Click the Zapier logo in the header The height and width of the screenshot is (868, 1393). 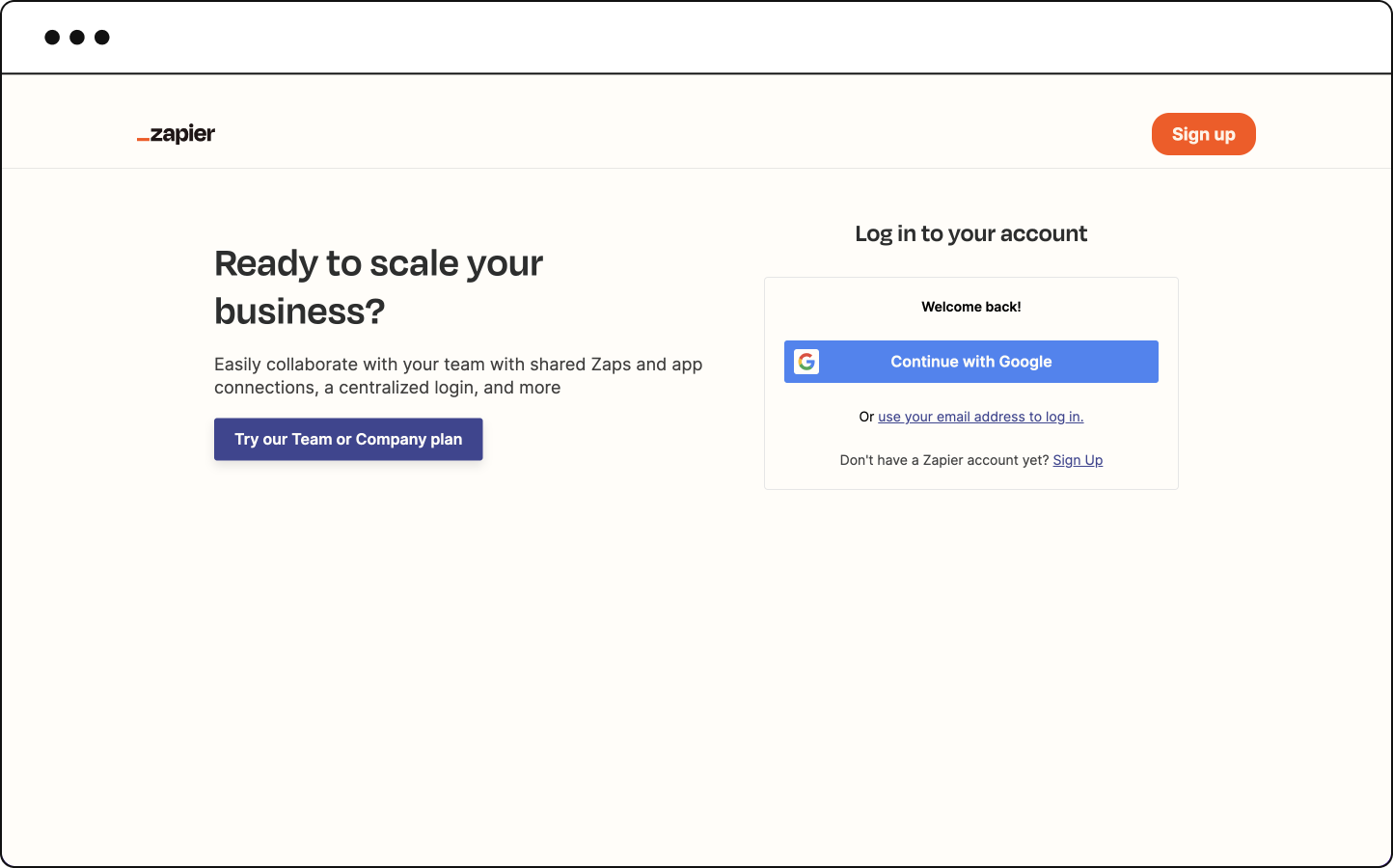[x=176, y=134]
